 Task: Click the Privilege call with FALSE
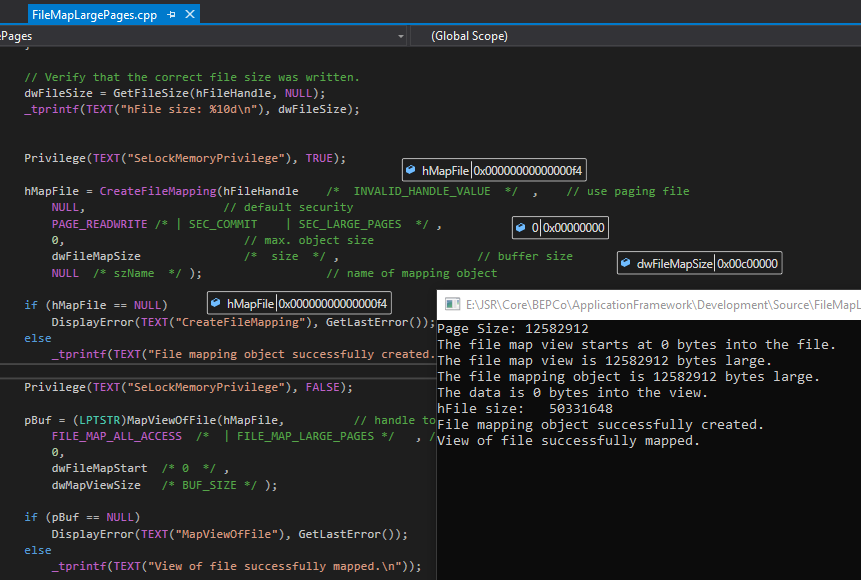188,387
